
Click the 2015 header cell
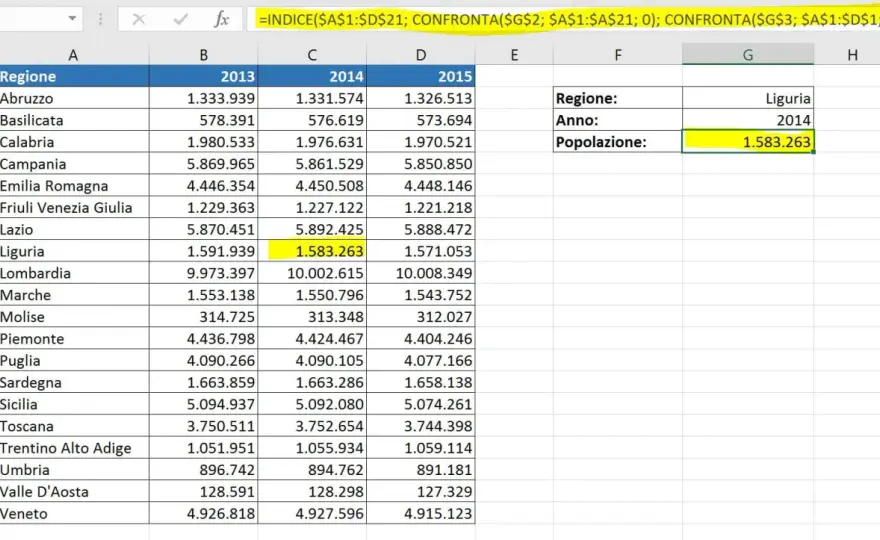(x=421, y=76)
